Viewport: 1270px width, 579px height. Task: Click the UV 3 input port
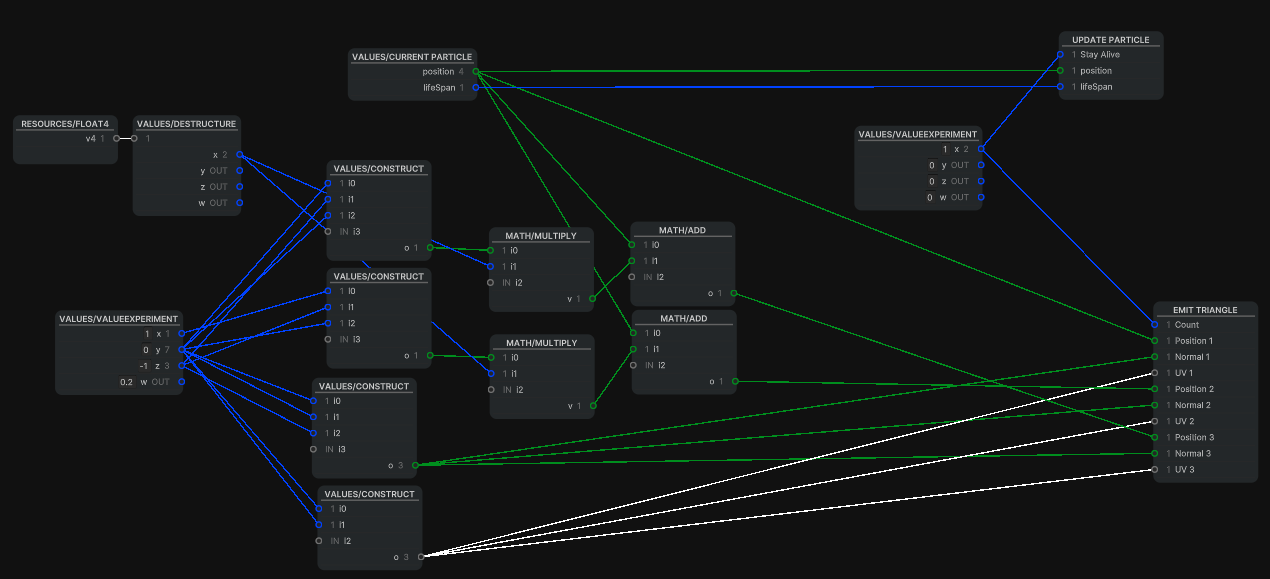(1155, 470)
